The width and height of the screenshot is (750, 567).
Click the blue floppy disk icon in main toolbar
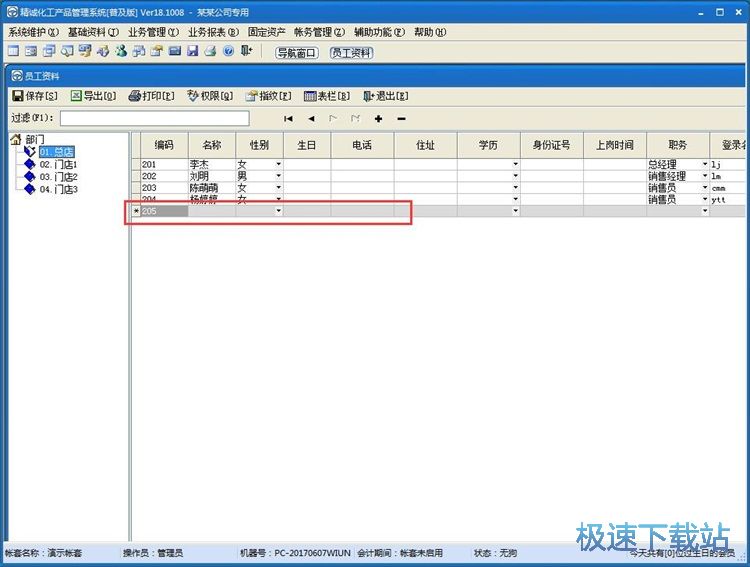193,51
